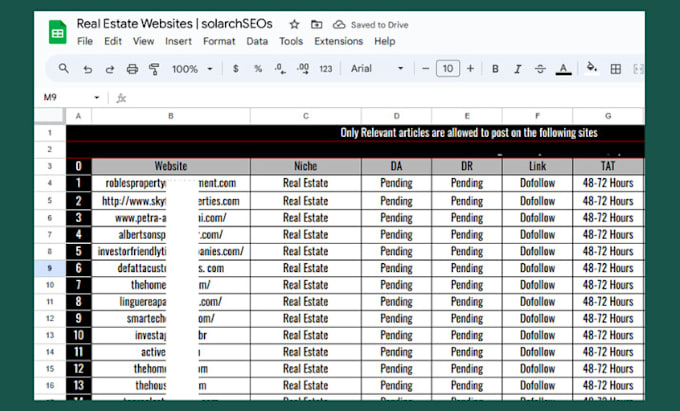The width and height of the screenshot is (680, 411).
Task: Rename the document title Real Estate Websites
Action: coord(174,24)
